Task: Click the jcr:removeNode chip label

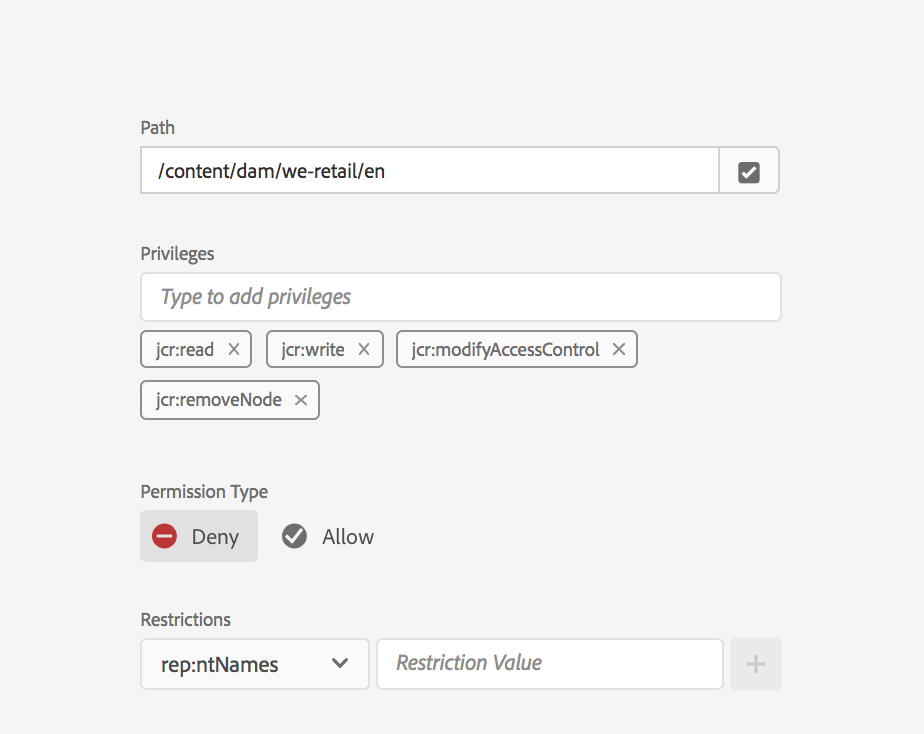Action: [x=219, y=400]
